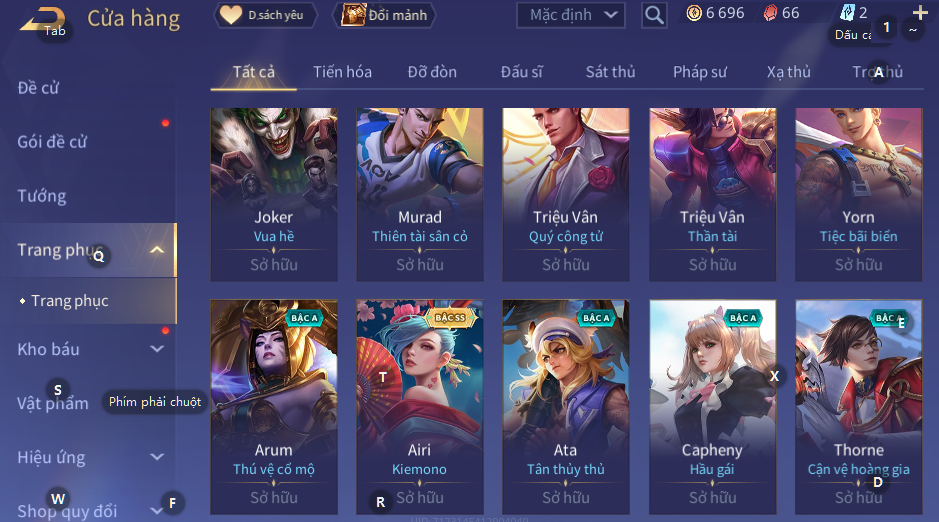Switch to the Tiến hóa tab

(343, 72)
